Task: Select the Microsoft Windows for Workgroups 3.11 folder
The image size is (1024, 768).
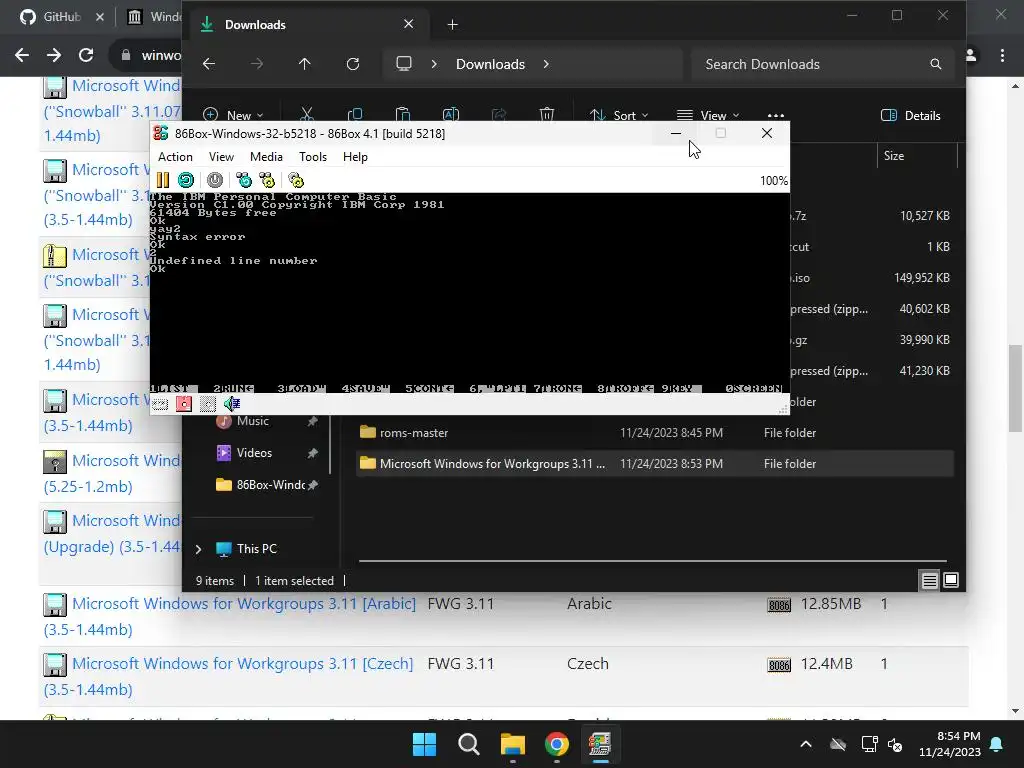Action: [655, 464]
